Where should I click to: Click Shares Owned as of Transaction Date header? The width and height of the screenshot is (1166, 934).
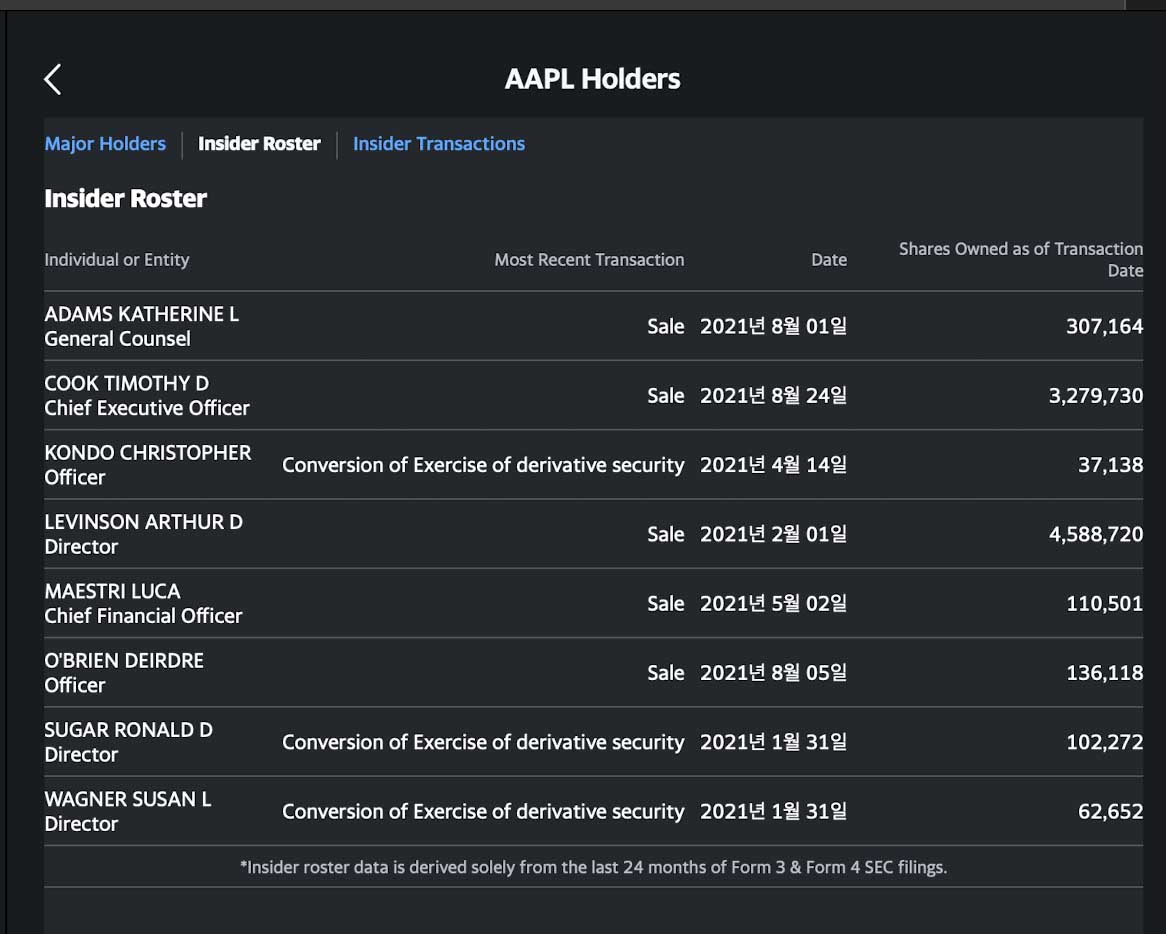(1021, 260)
